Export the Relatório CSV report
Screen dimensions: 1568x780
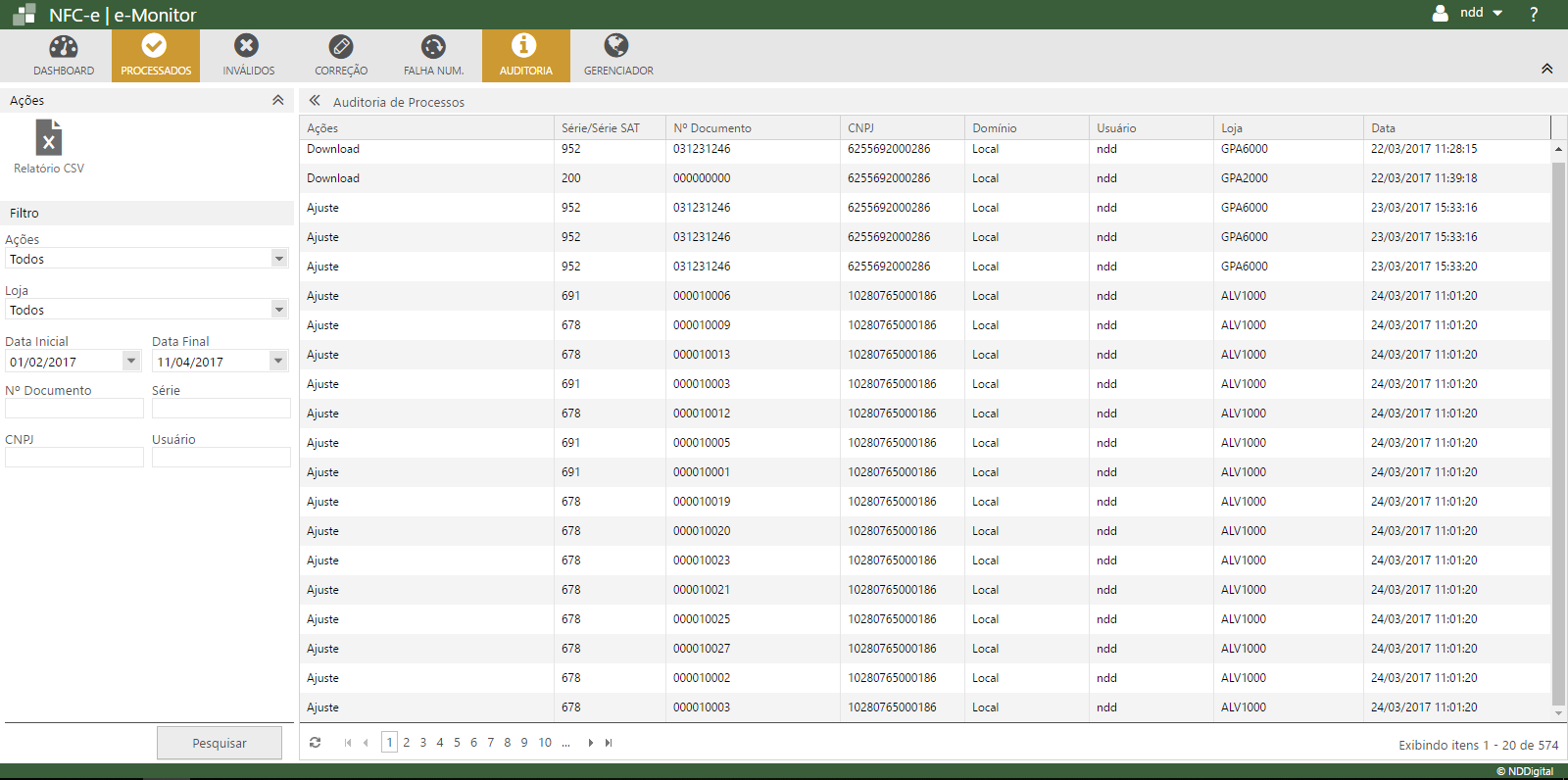49,147
